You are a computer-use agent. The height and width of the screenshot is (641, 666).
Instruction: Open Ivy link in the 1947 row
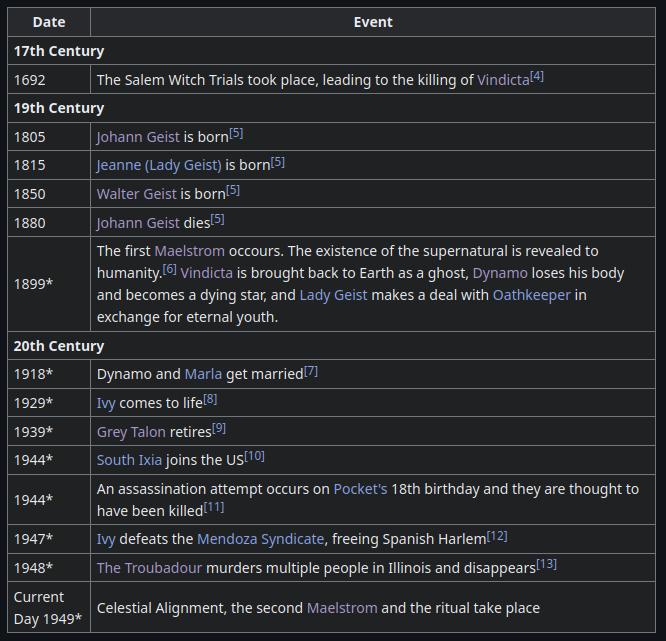coord(106,539)
